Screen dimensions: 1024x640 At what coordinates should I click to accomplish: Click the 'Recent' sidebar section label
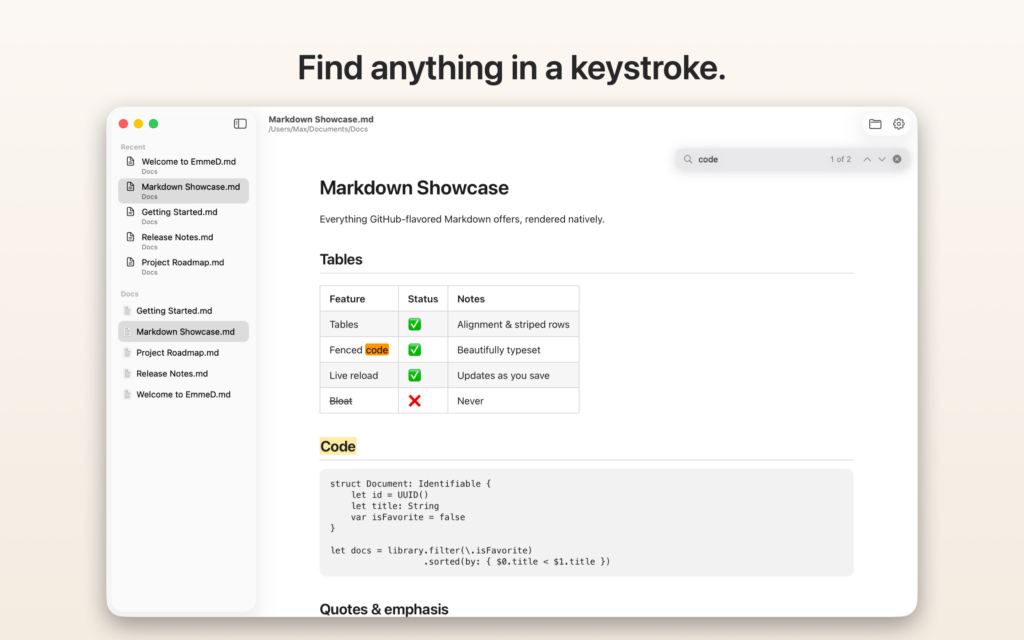(133, 147)
